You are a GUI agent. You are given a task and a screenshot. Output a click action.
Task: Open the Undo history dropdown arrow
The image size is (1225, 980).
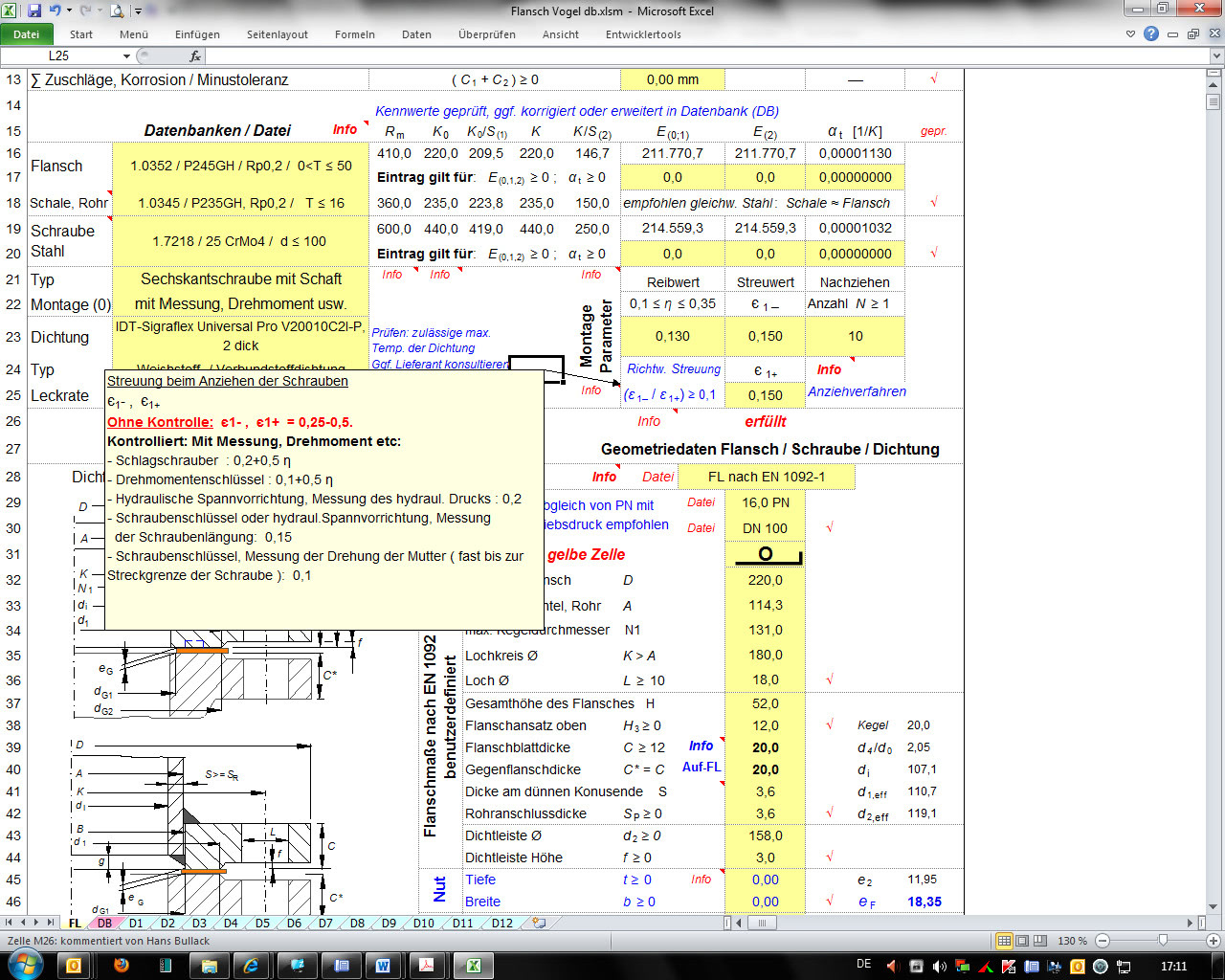pyautogui.click(x=69, y=11)
